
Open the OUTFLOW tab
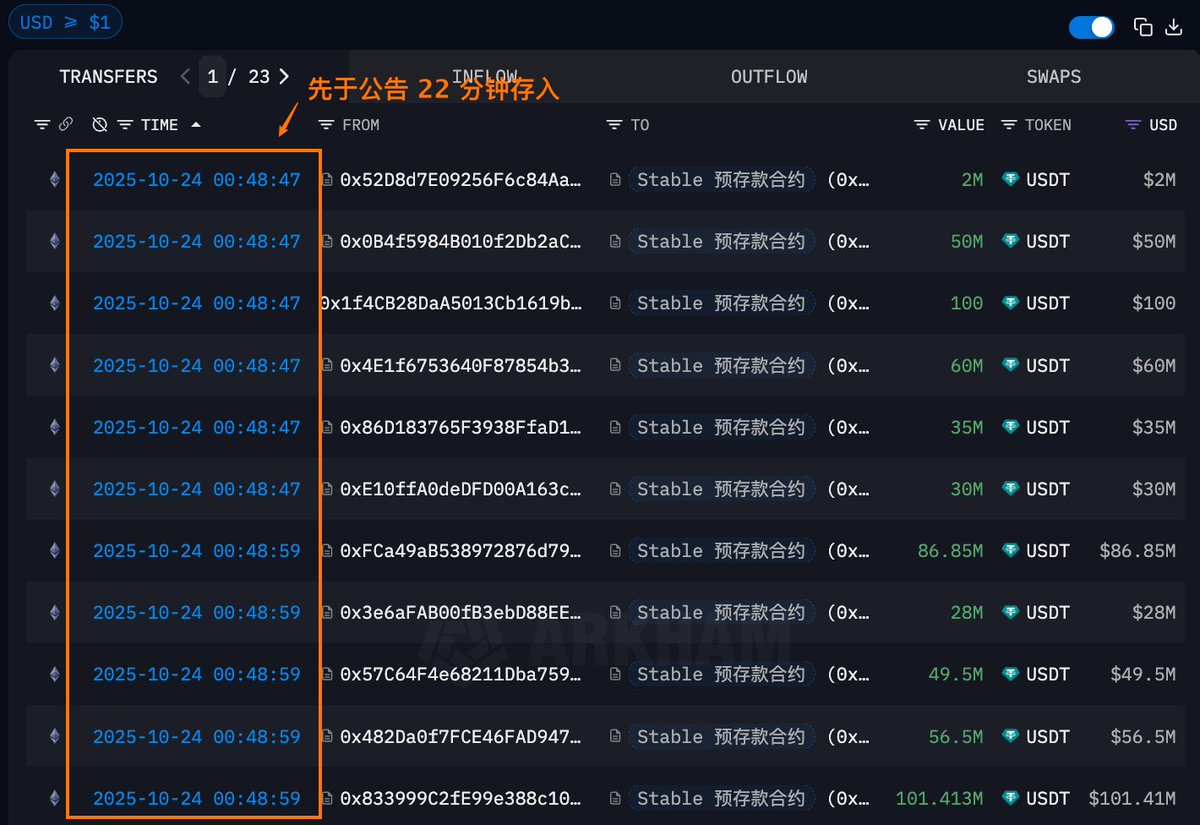click(x=769, y=77)
